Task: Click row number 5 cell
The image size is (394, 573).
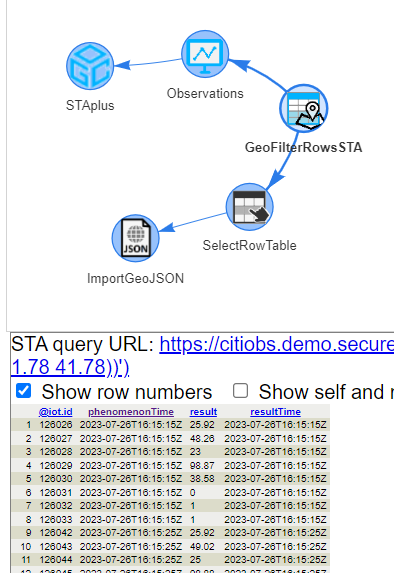Action: point(29,479)
